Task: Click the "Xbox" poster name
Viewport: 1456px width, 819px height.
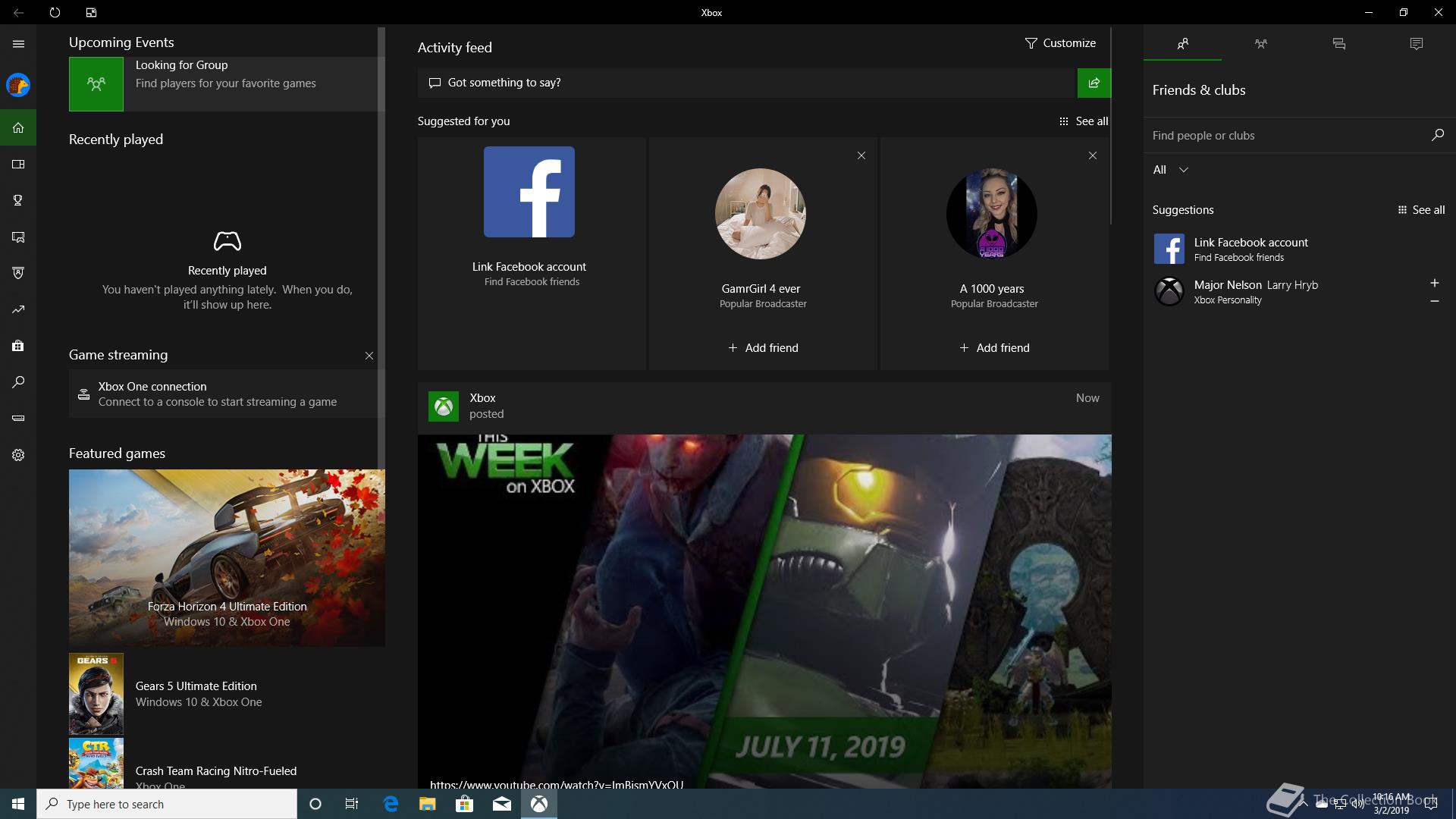Action: 482,398
